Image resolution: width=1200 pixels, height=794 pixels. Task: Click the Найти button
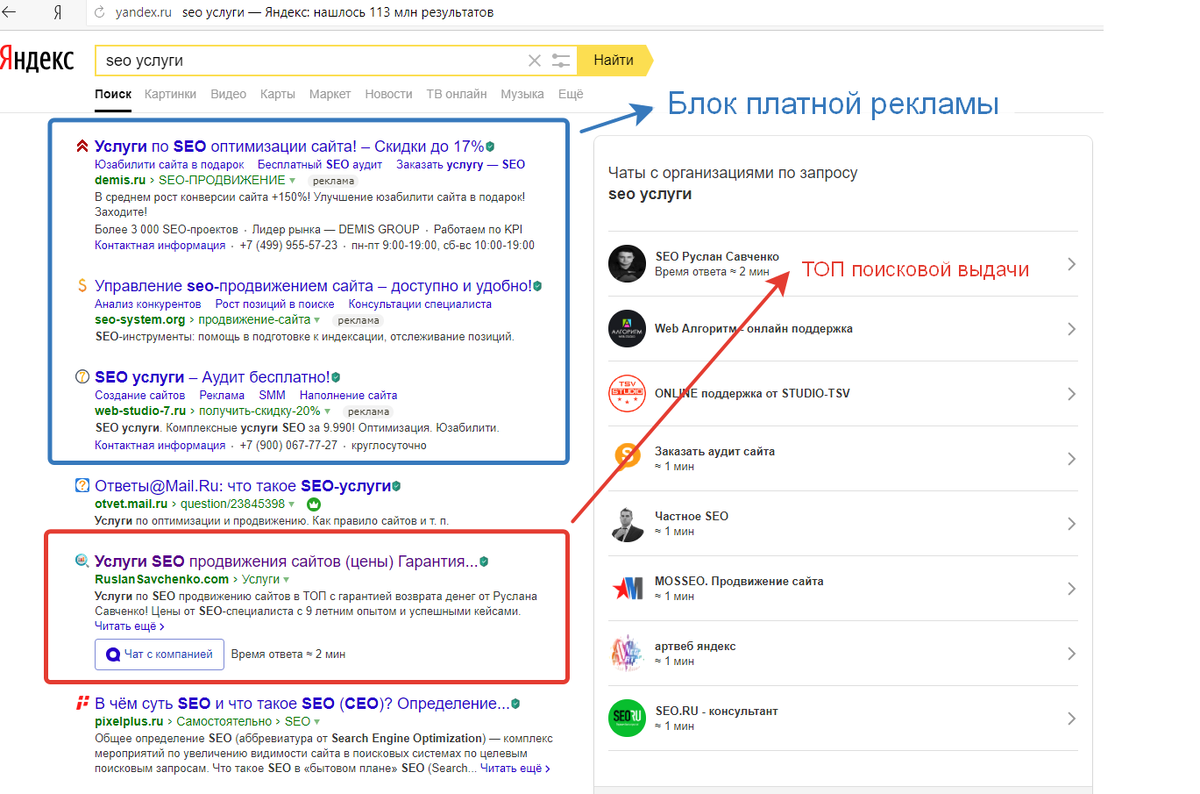pyautogui.click(x=614, y=60)
